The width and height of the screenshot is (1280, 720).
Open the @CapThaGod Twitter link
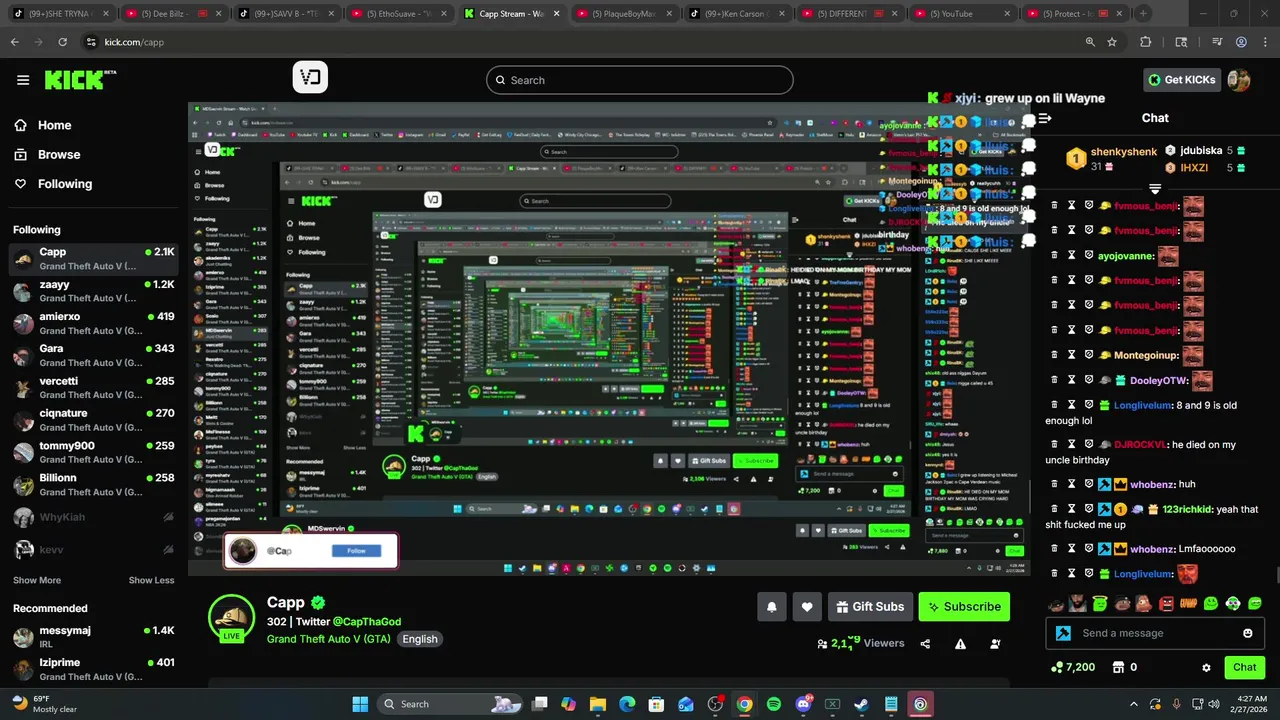pyautogui.click(x=366, y=622)
